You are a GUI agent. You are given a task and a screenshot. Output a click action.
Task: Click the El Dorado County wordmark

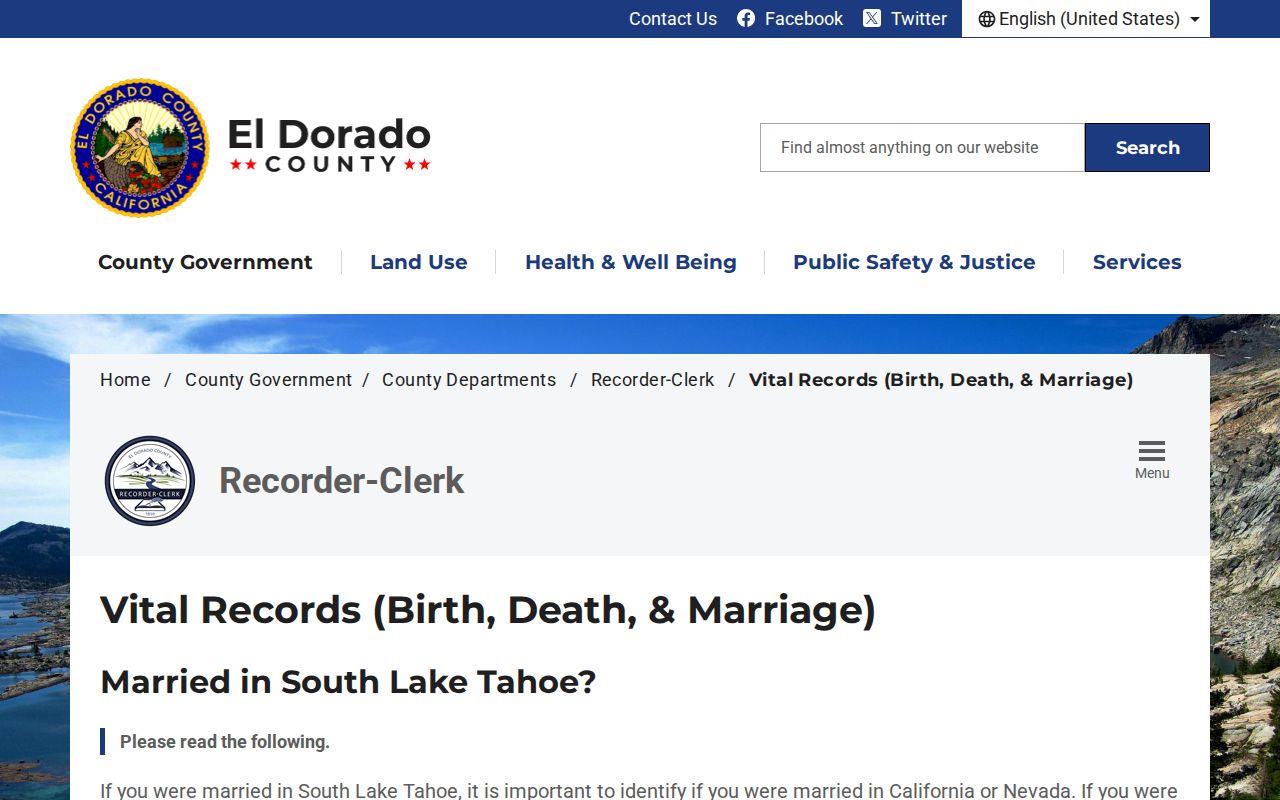point(329,145)
